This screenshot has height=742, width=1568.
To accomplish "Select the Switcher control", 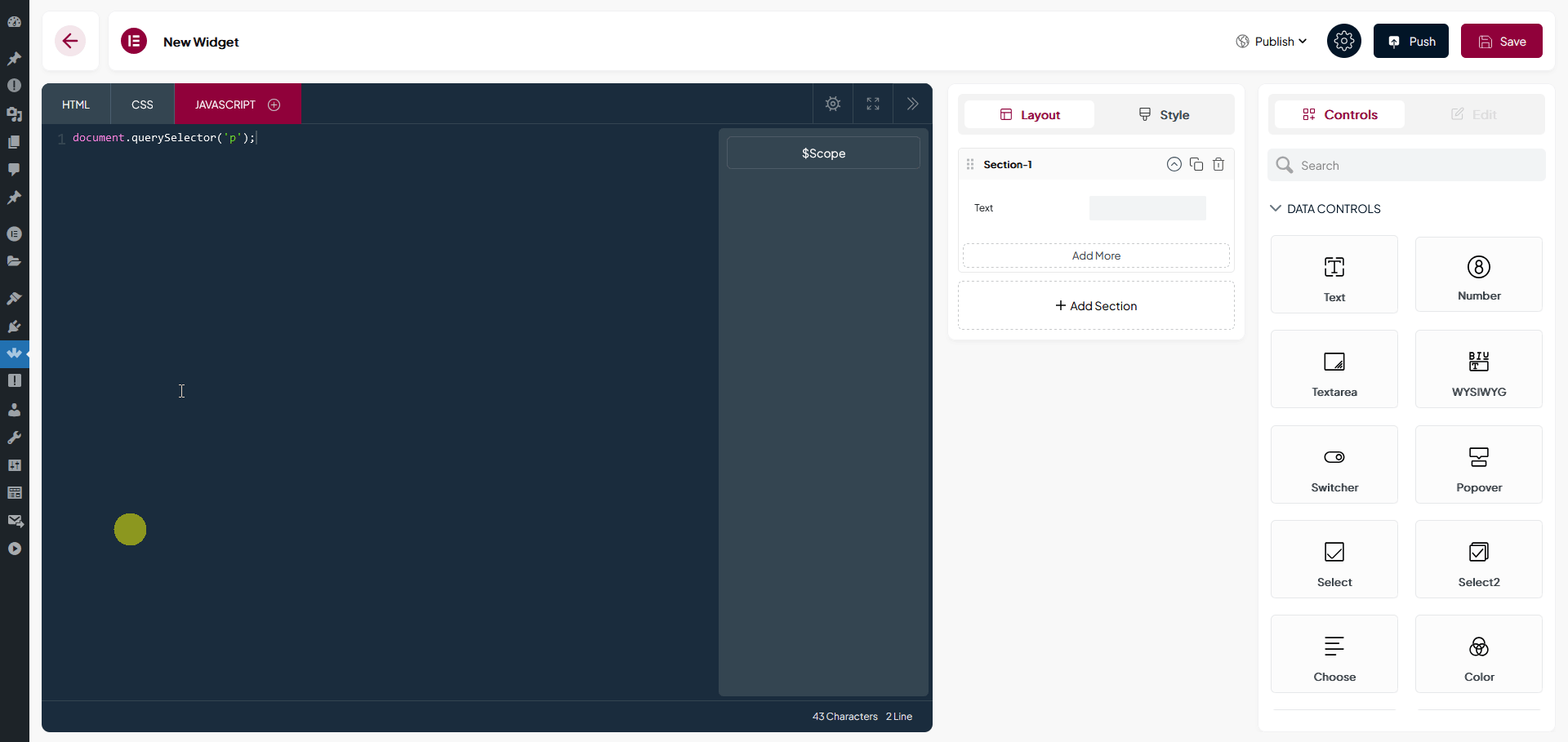I will (x=1334, y=464).
